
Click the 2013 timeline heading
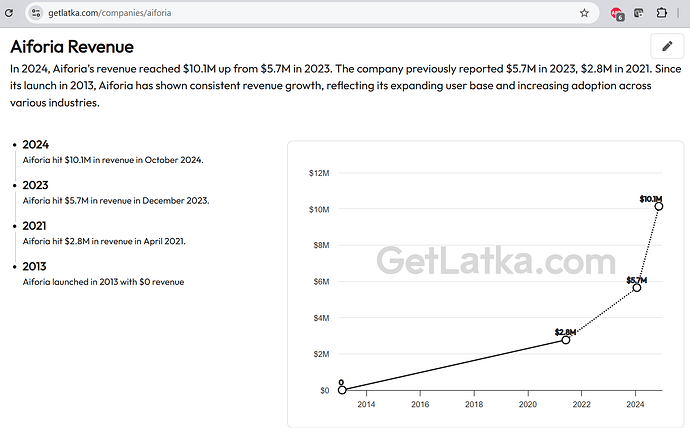tap(35, 266)
